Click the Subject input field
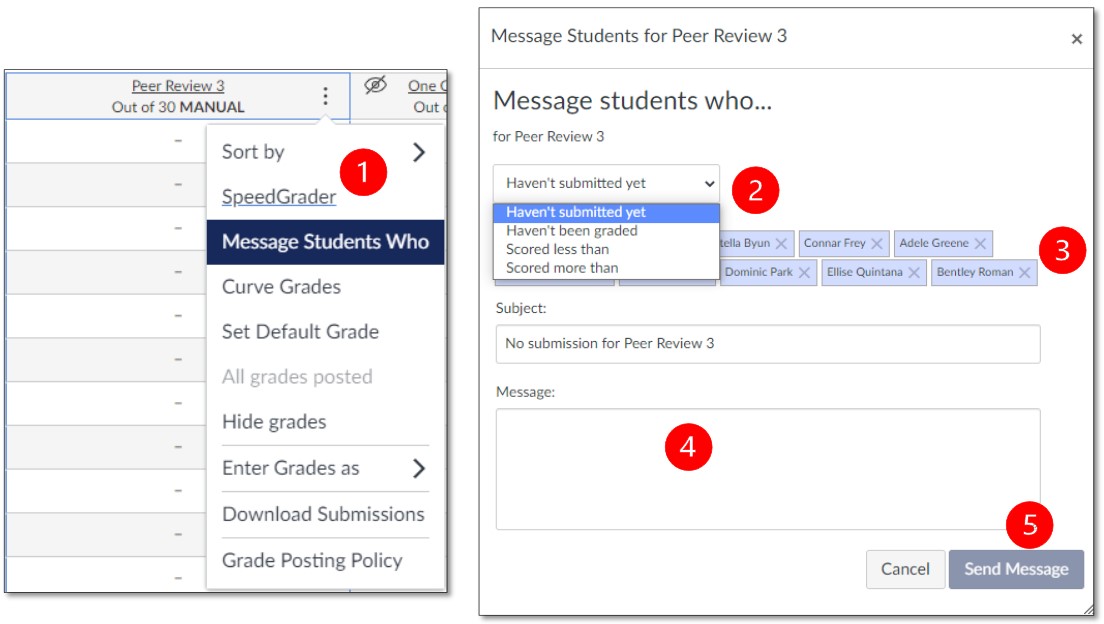The width and height of the screenshot is (1104, 624). (x=767, y=344)
